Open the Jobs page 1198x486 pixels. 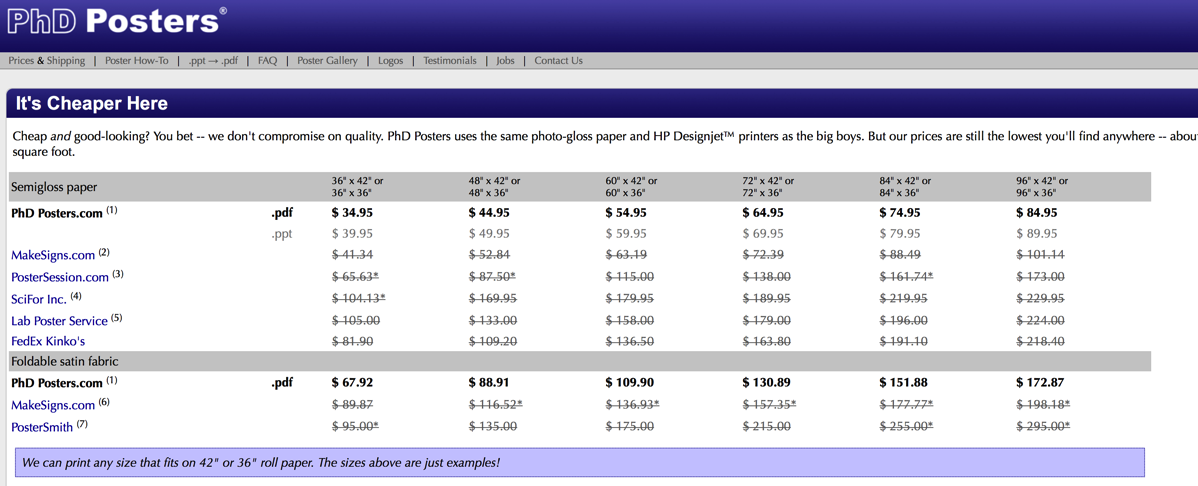click(x=505, y=60)
